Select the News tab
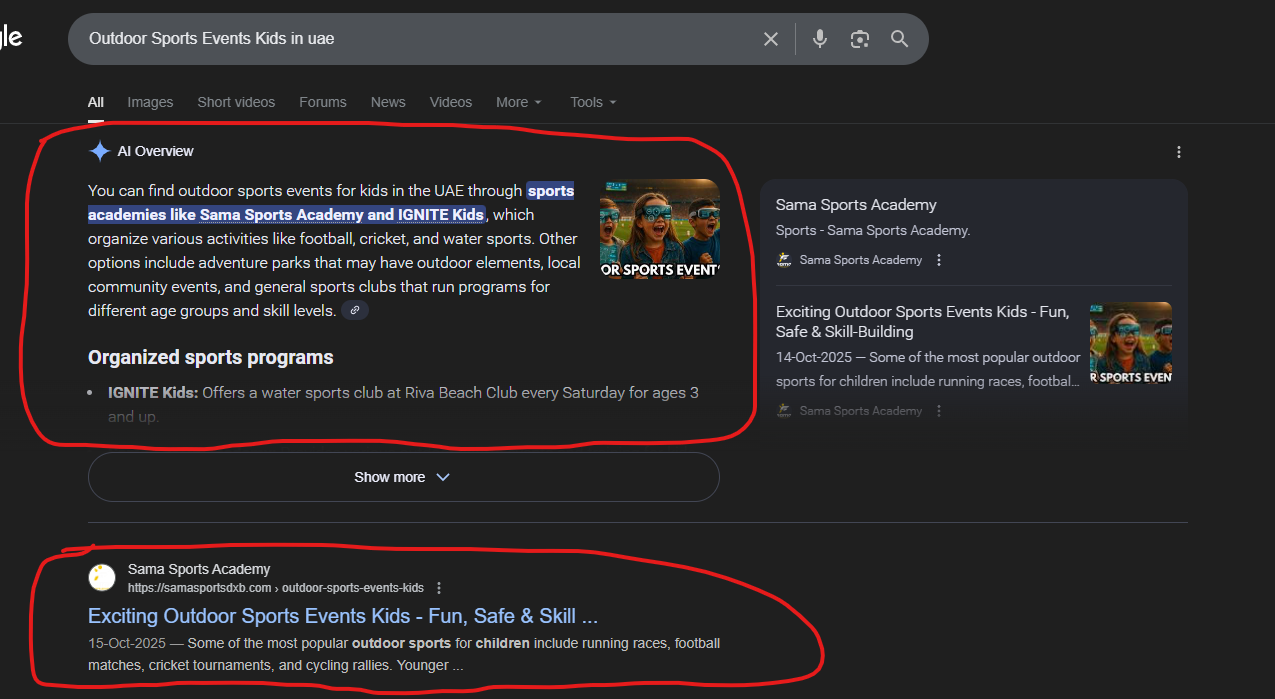 coord(388,102)
